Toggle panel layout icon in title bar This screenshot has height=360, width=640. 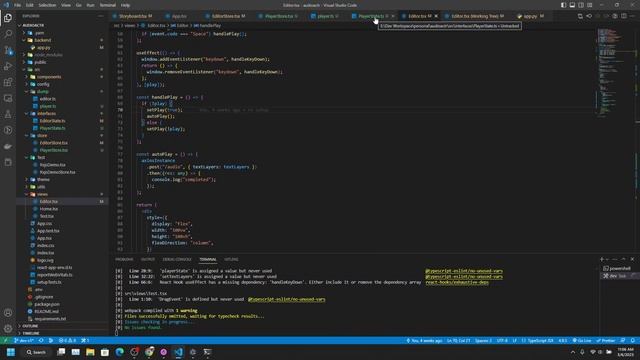coord(572,5)
